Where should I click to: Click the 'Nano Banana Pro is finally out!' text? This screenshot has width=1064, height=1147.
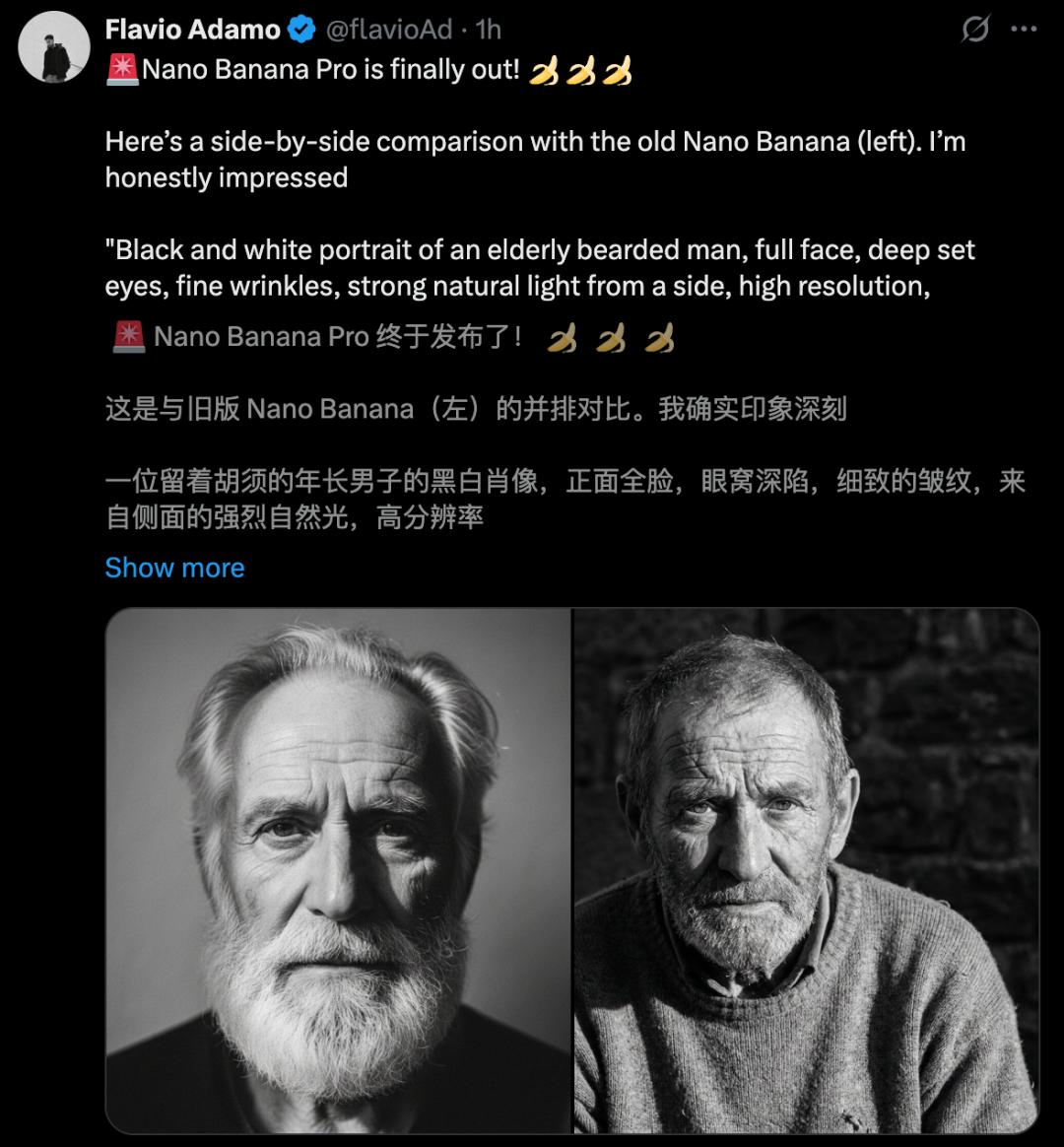[x=331, y=70]
